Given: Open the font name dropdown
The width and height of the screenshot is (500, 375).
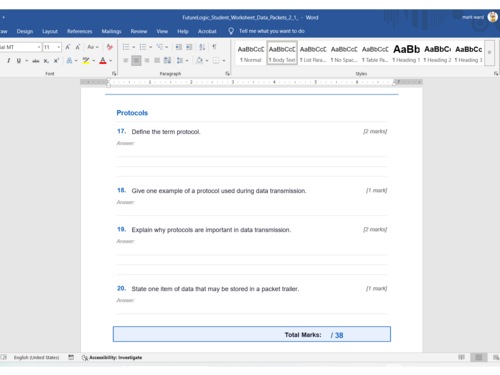Looking at the screenshot, I should coord(39,47).
